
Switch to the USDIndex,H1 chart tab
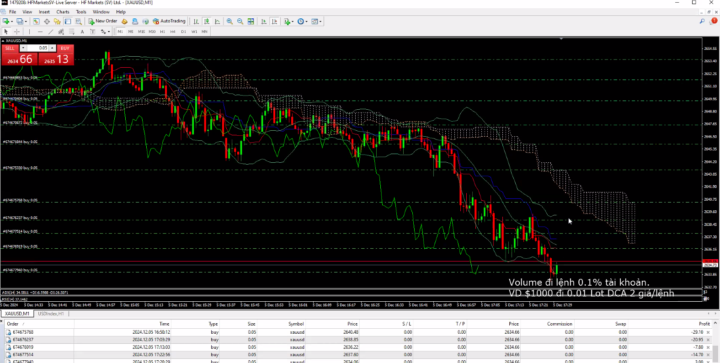[x=51, y=313]
